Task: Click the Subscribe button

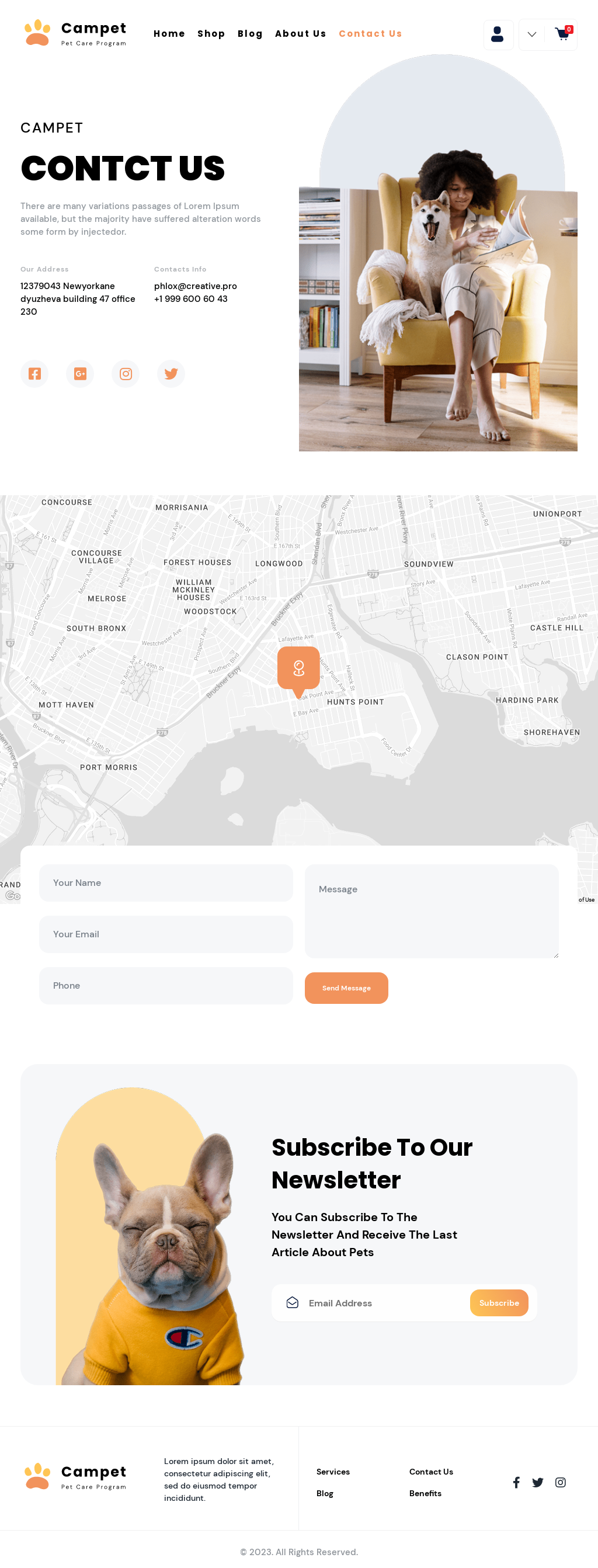Action: (499, 1303)
